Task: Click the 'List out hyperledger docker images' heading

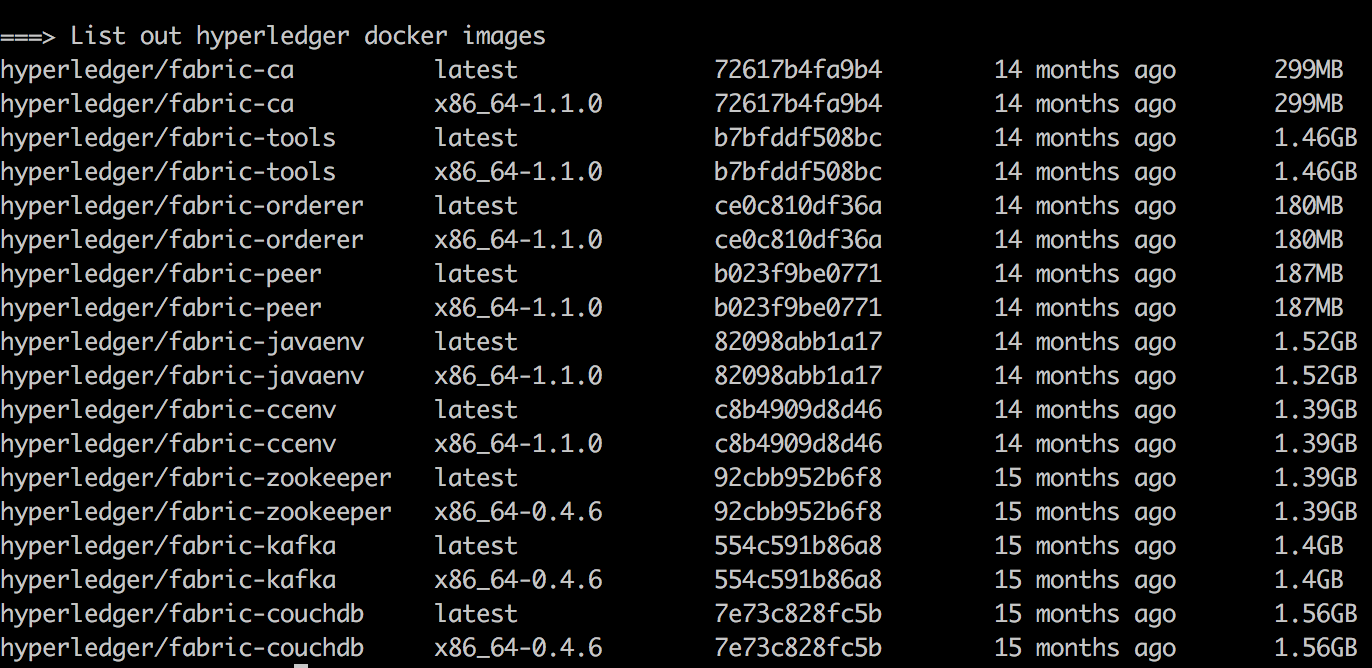Action: (x=308, y=37)
